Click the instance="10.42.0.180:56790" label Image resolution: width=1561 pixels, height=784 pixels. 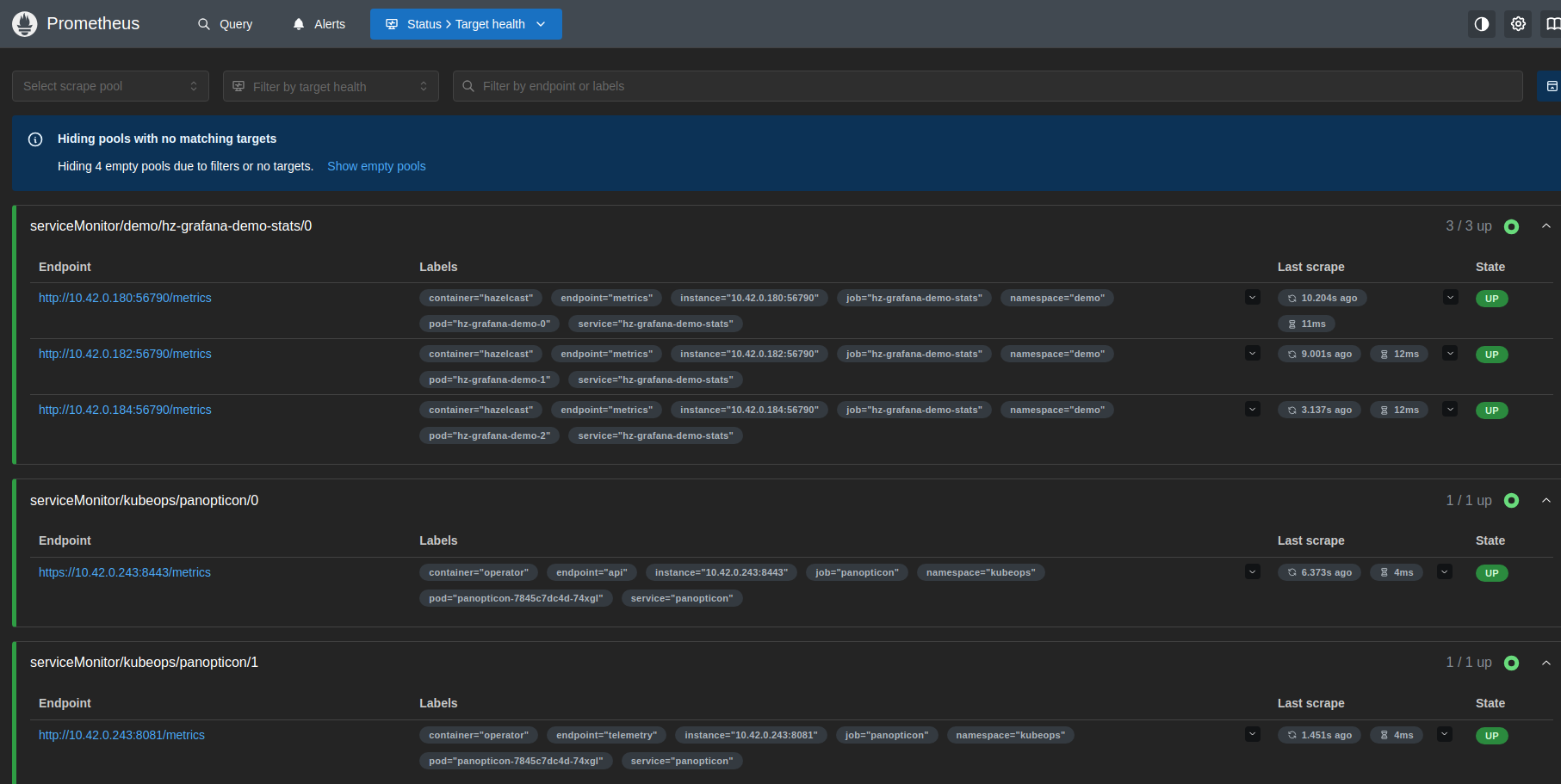(x=750, y=298)
